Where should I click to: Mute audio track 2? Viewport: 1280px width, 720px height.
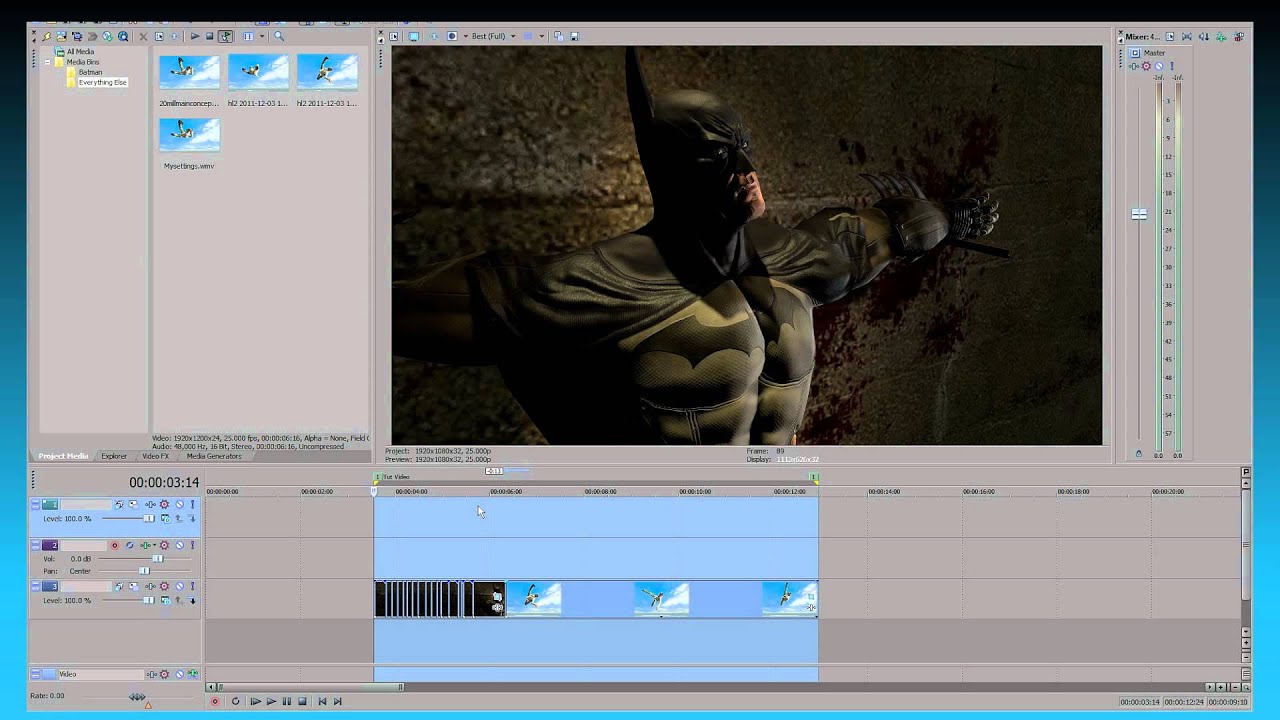[180, 546]
